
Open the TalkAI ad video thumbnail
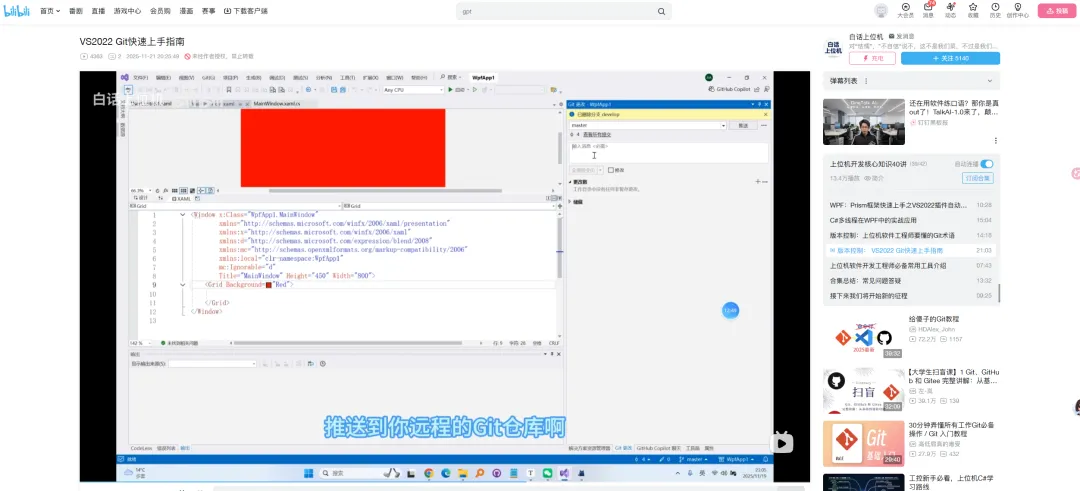[x=864, y=122]
